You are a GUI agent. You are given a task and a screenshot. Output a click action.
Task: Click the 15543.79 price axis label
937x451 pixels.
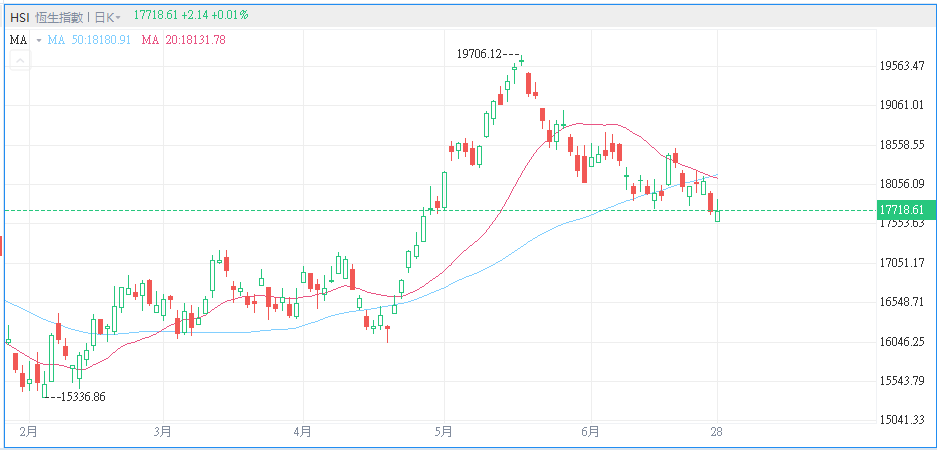(902, 381)
